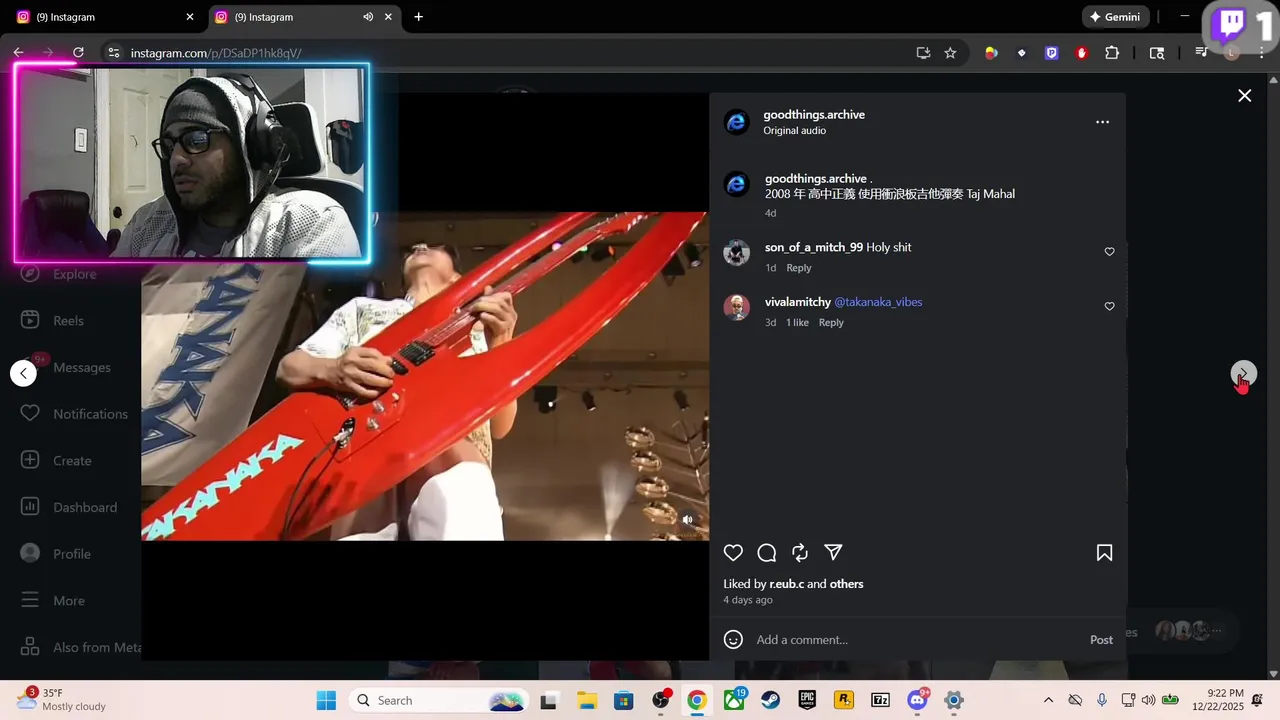Share the post via paper plane icon

tap(833, 553)
